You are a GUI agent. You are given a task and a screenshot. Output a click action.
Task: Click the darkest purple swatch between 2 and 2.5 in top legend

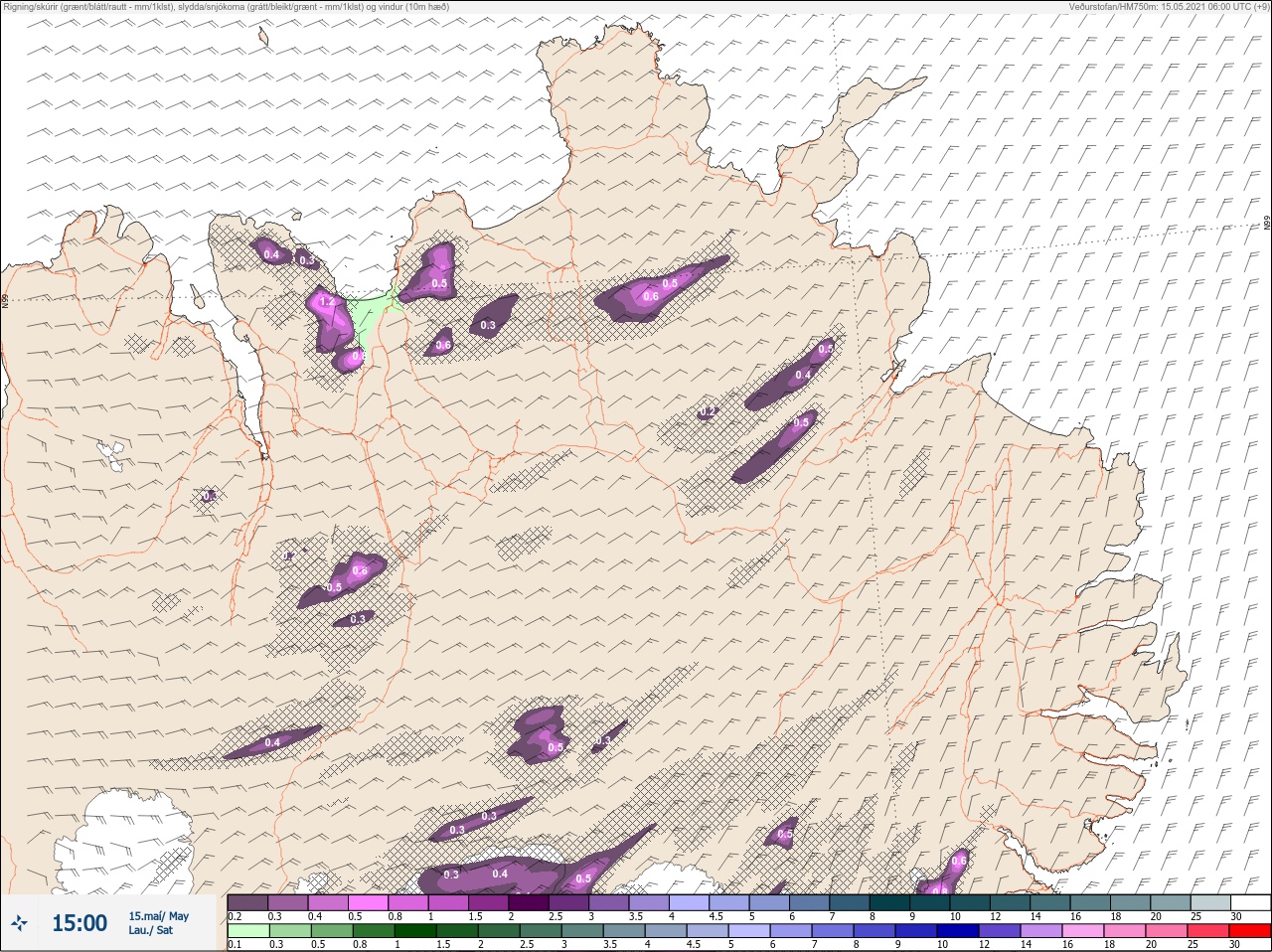[529, 902]
